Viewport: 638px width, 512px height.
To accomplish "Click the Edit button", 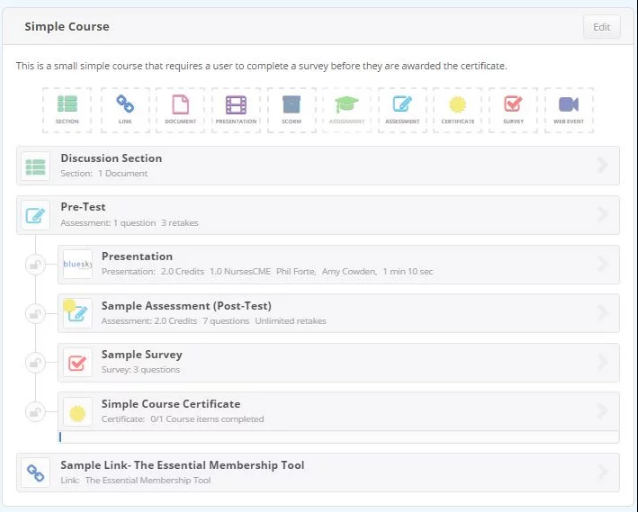I will click(601, 27).
